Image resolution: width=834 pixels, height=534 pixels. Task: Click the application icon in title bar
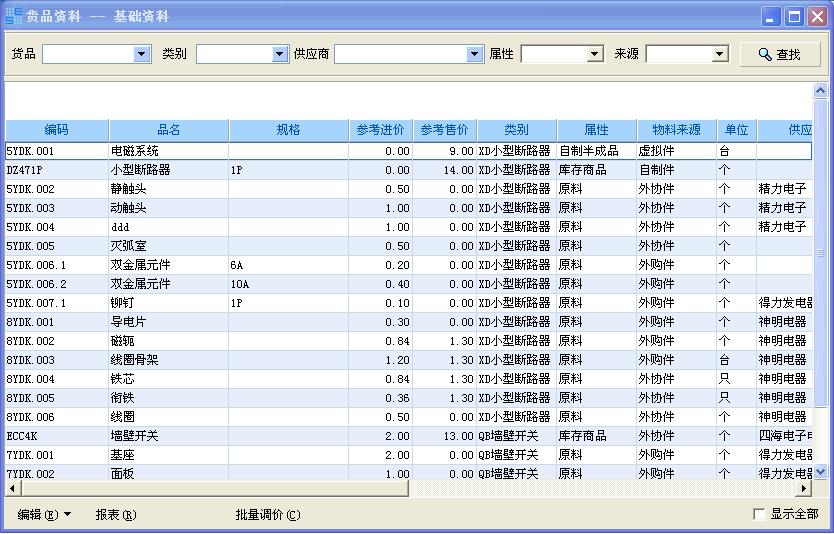[12, 16]
